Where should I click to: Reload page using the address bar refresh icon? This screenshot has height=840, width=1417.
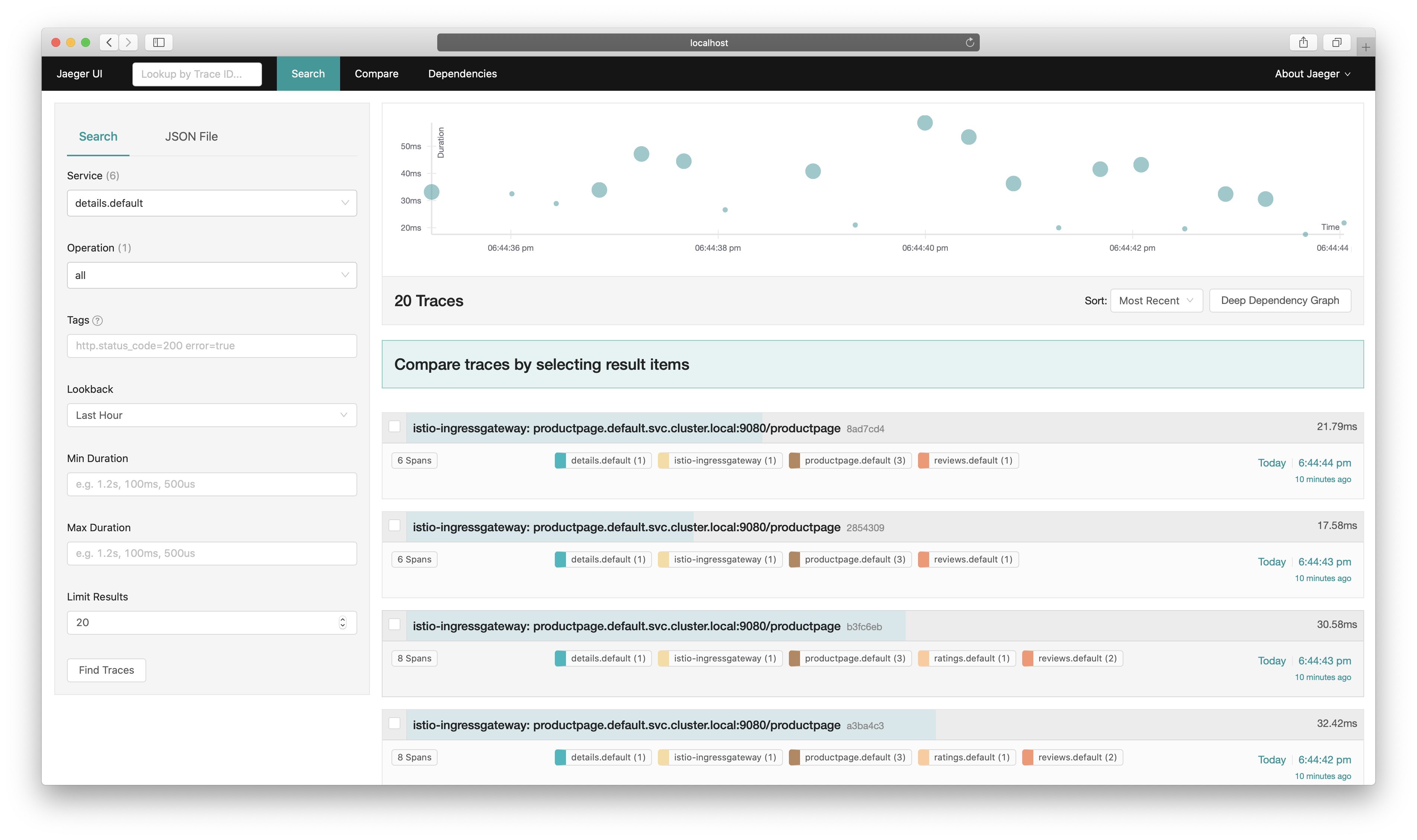(969, 42)
